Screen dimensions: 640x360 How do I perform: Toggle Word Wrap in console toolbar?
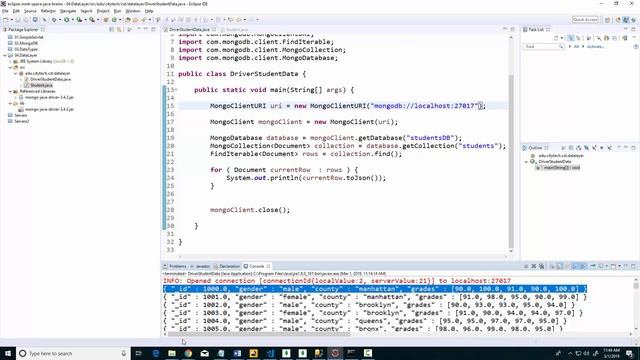(x=567, y=266)
